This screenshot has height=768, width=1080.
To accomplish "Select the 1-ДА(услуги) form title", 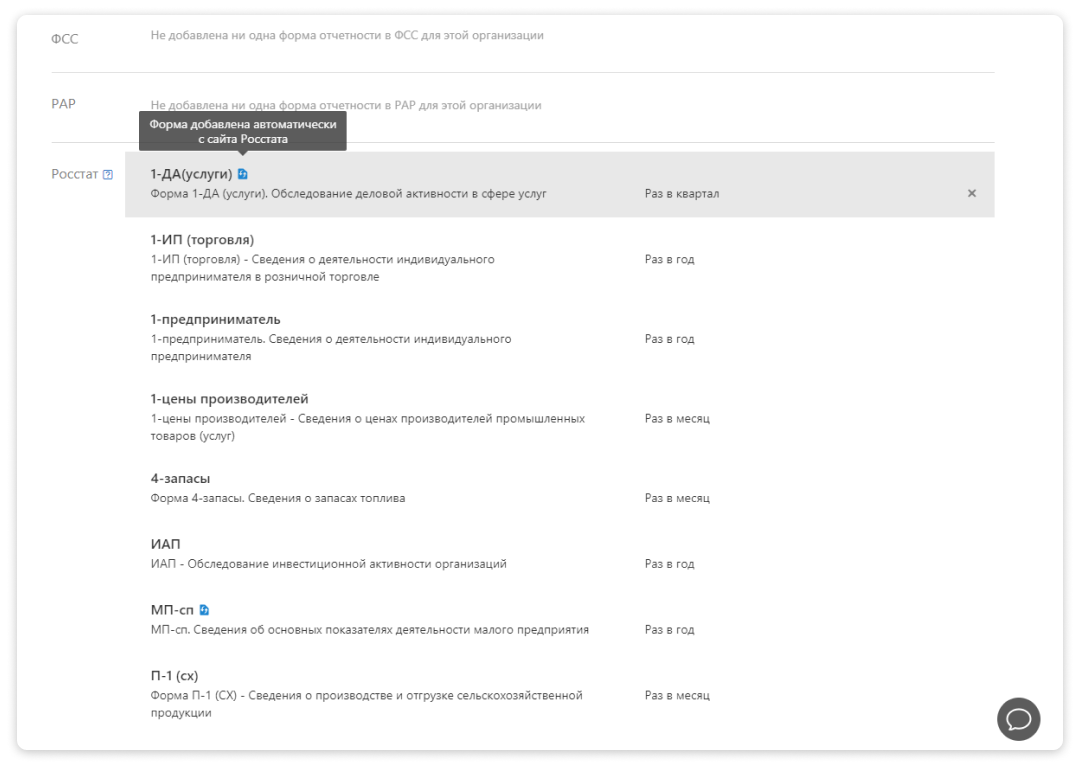I will click(191, 174).
